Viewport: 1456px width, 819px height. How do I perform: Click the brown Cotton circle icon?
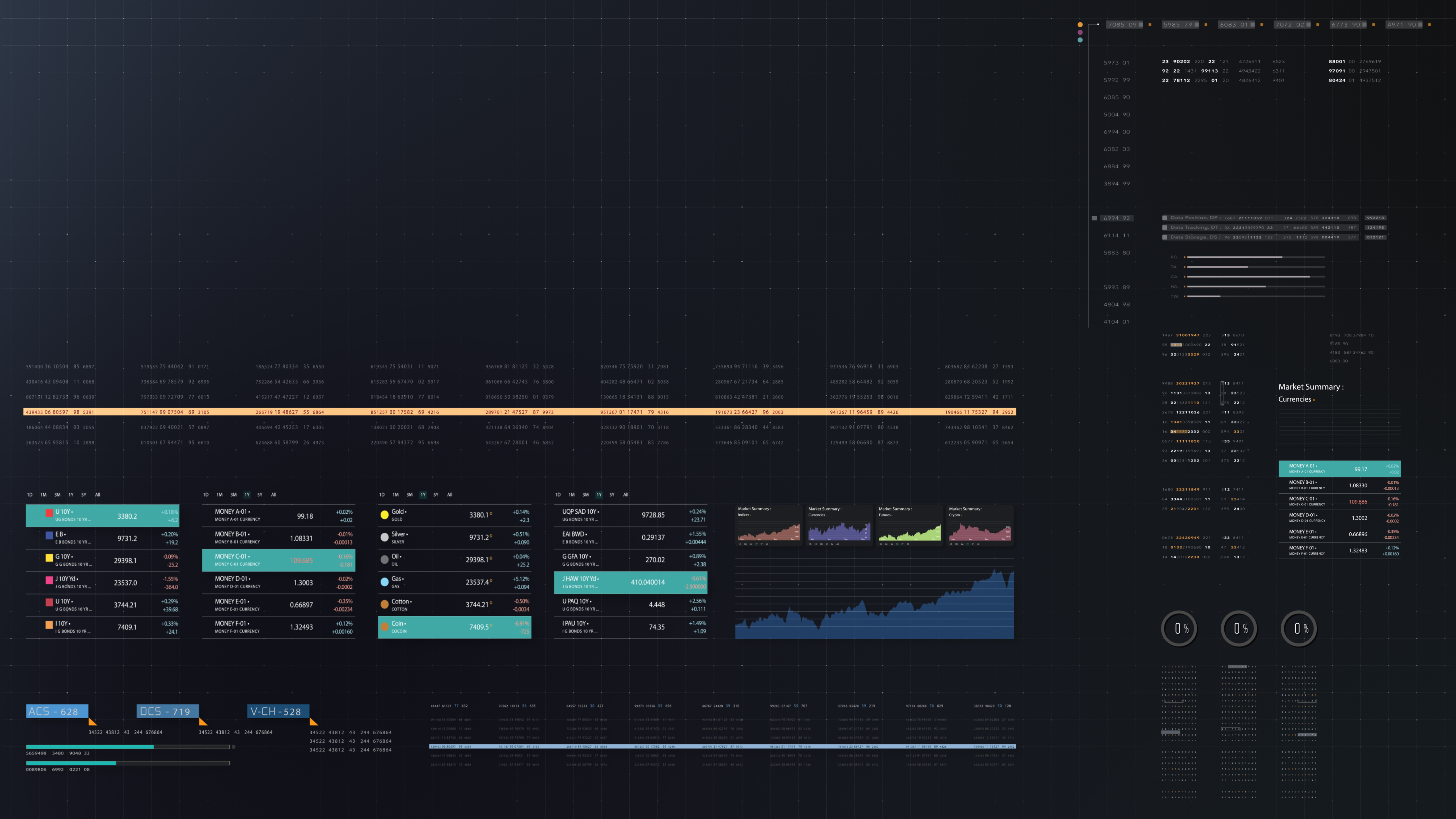pyautogui.click(x=384, y=604)
